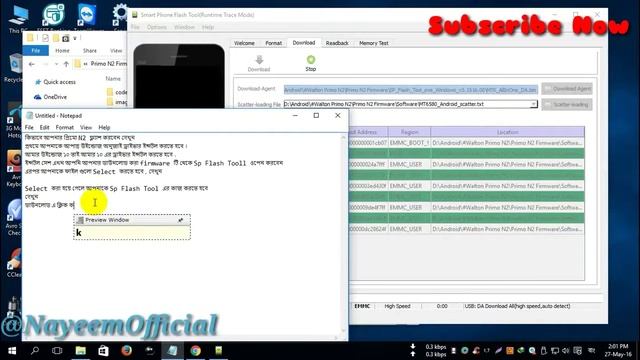Switch to Notepad via its taskbar icon
This screenshot has width=640, height=360.
tap(173, 351)
